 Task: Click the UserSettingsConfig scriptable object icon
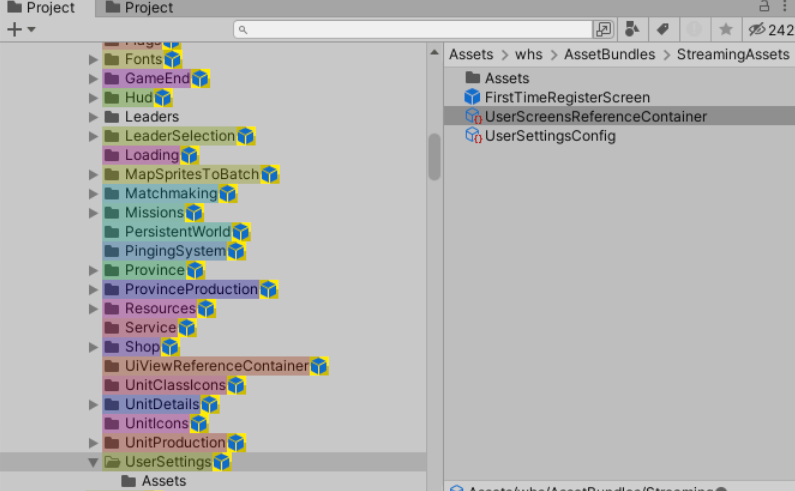coord(473,136)
